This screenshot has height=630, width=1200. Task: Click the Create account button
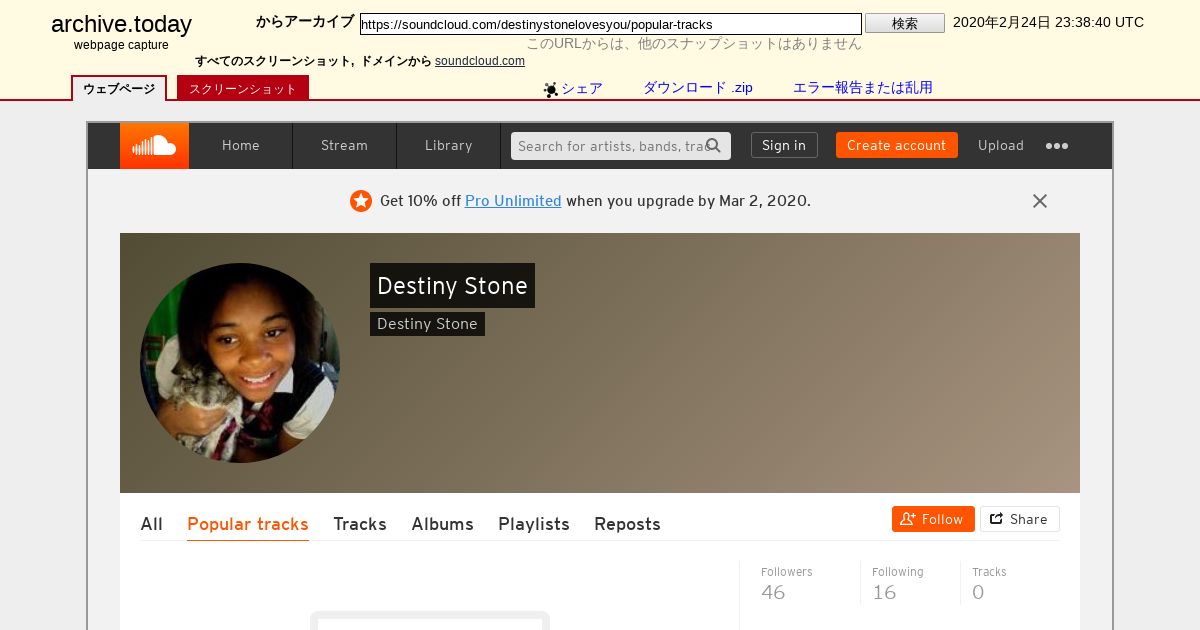coord(897,146)
